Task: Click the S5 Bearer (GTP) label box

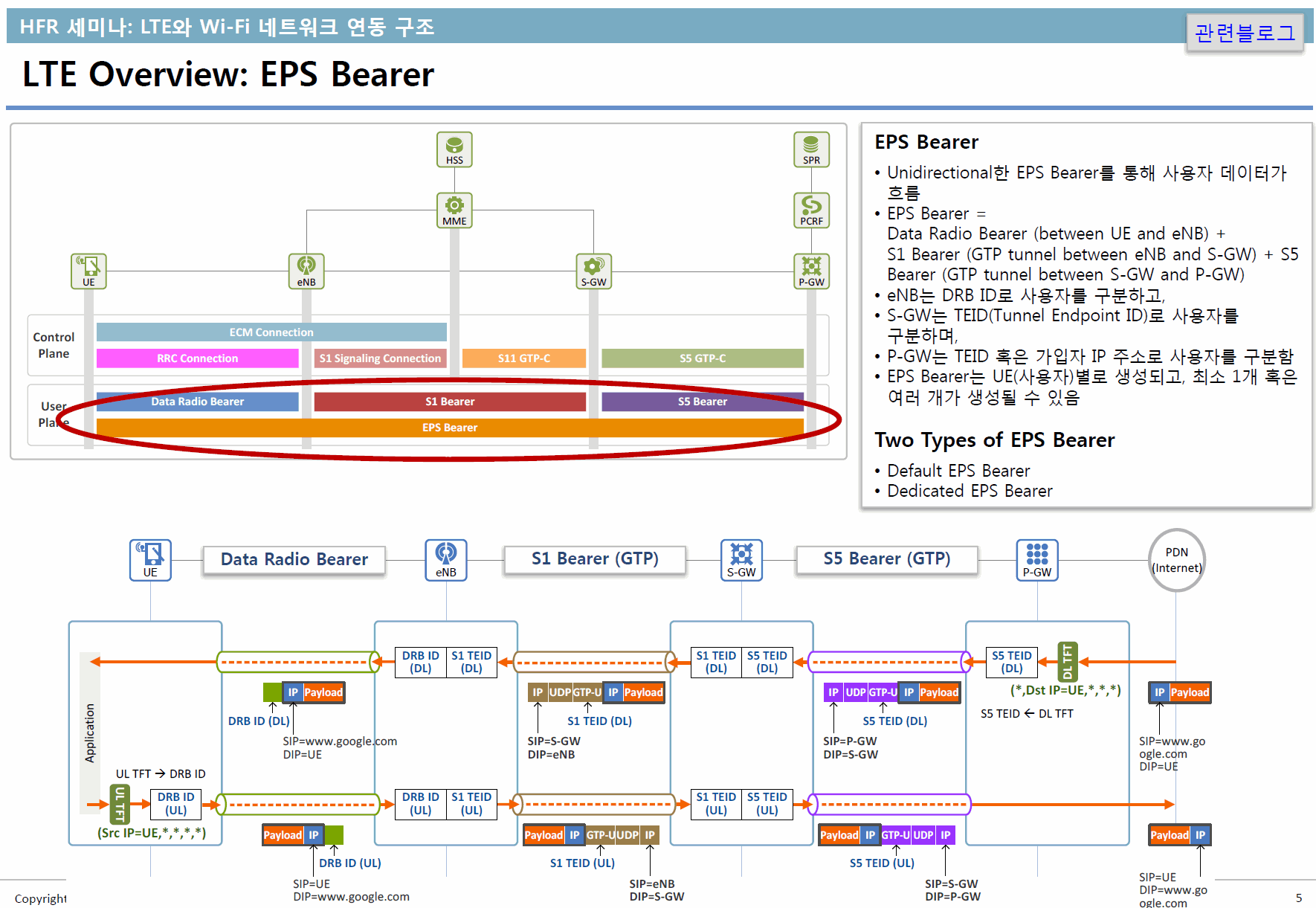Action: tap(887, 559)
